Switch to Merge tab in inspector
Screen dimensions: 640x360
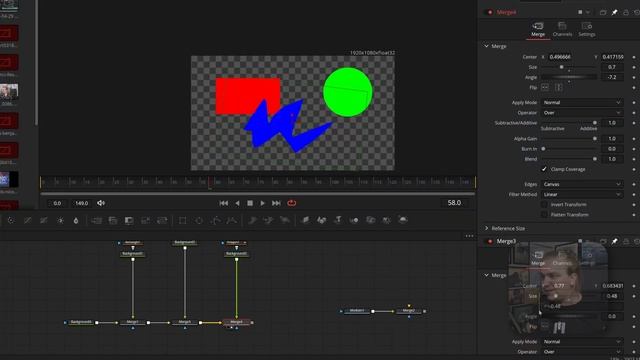[x=538, y=30]
